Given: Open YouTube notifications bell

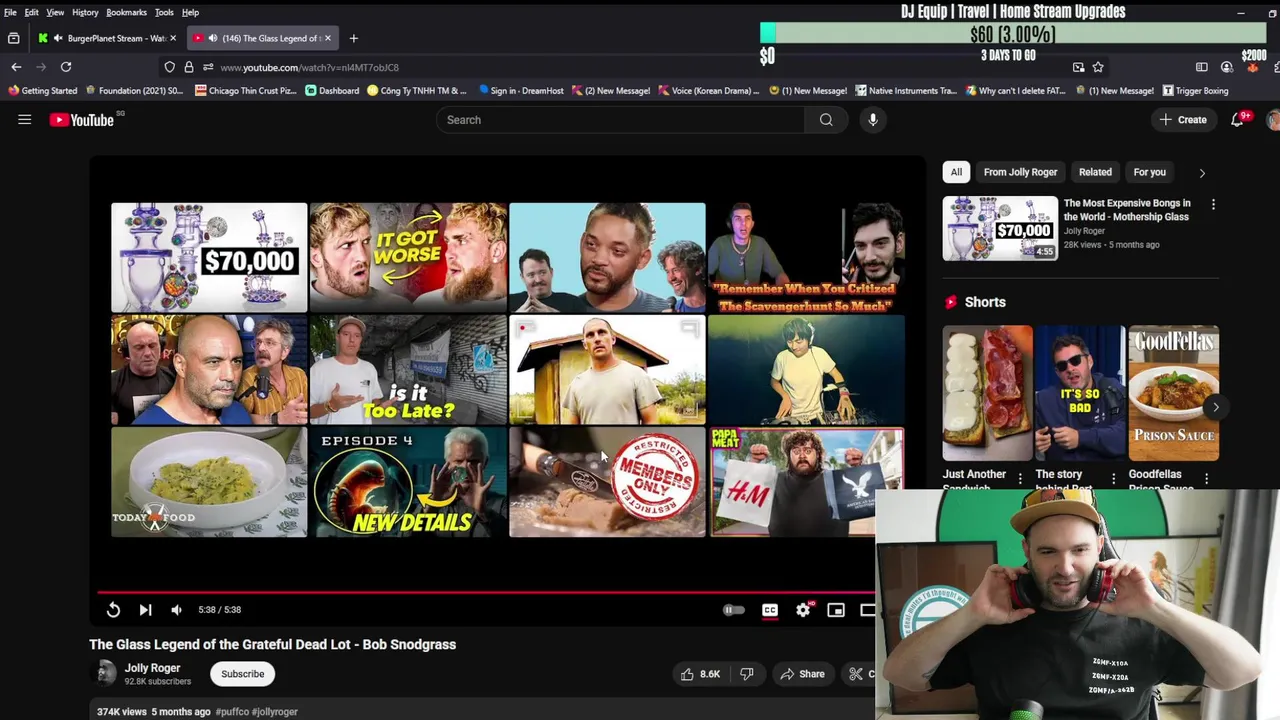Looking at the screenshot, I should click(x=1238, y=119).
